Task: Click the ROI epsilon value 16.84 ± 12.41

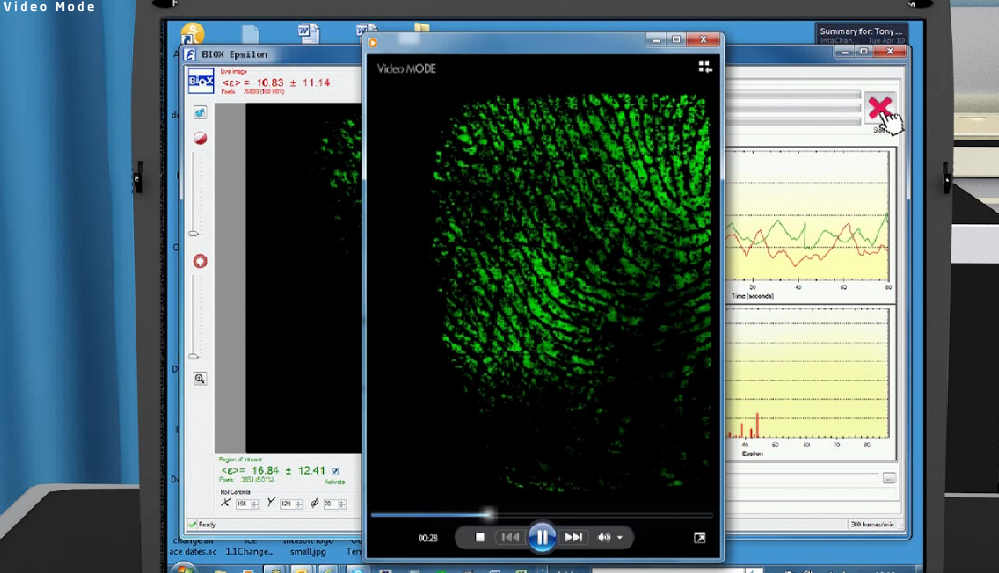Action: [273, 471]
